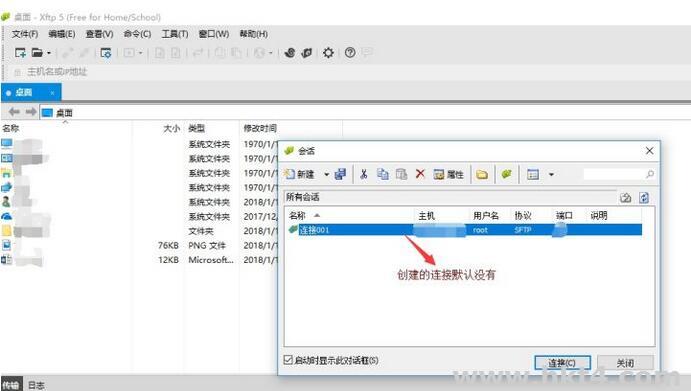Sort sessions by 用户名 column
This screenshot has width=691, height=391.
click(486, 216)
